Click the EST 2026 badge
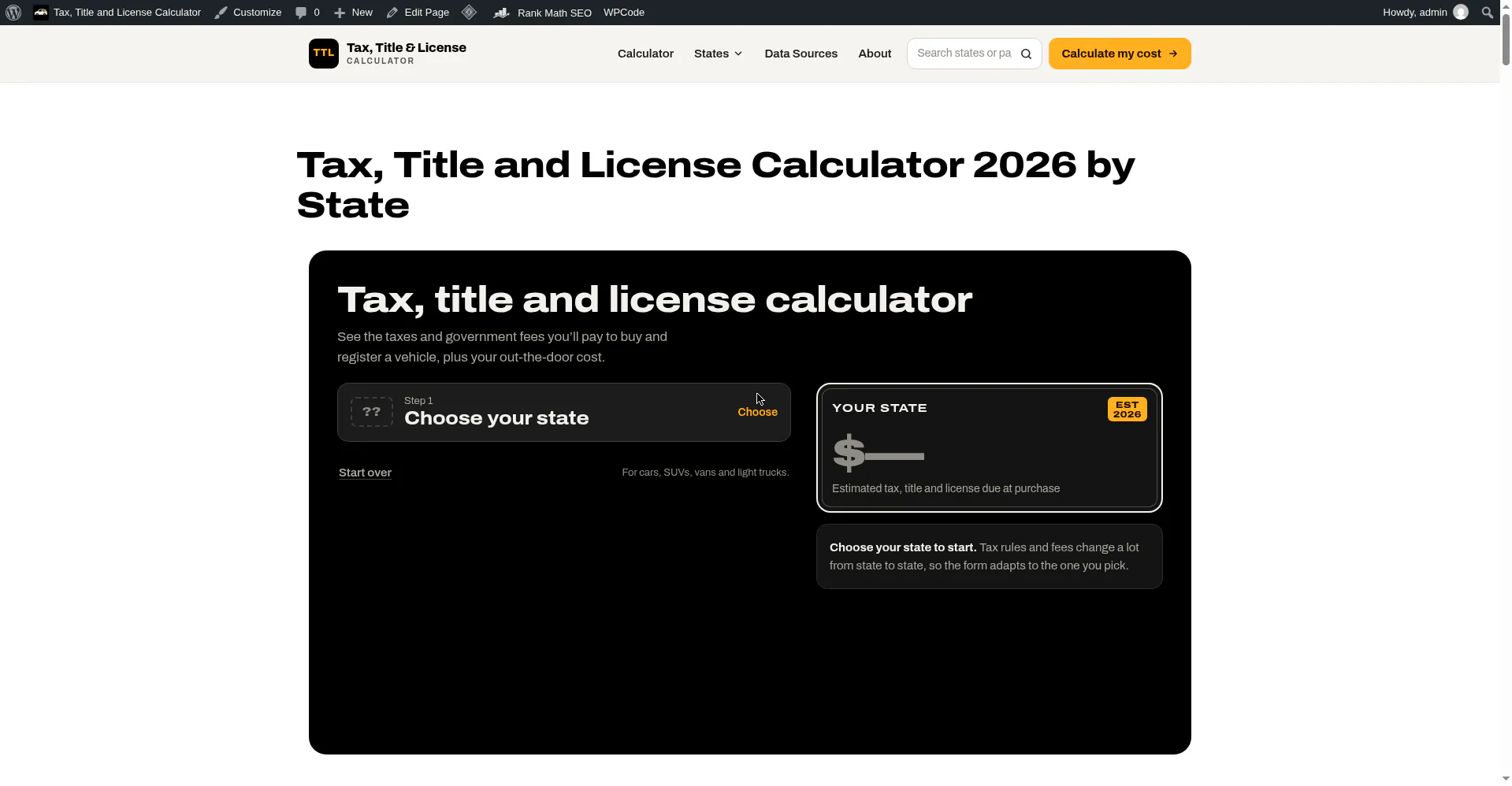 [1127, 410]
